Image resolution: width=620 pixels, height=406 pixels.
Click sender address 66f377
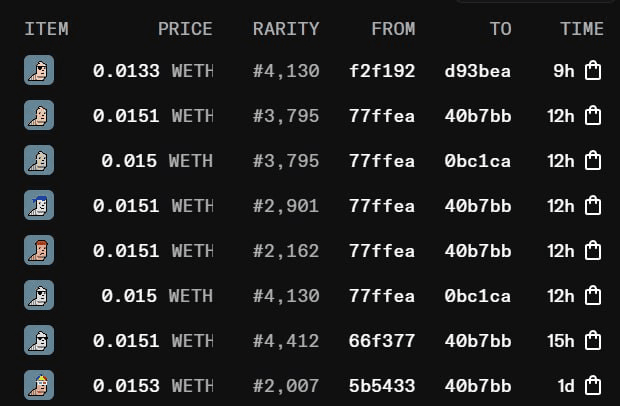point(381,341)
